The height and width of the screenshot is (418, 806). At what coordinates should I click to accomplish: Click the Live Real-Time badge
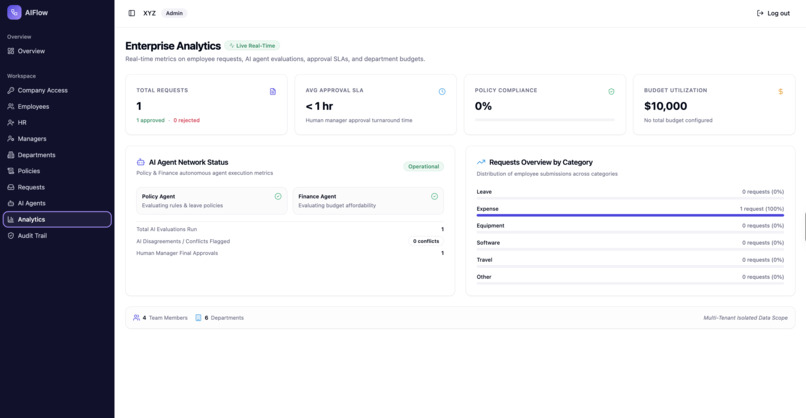pos(252,46)
